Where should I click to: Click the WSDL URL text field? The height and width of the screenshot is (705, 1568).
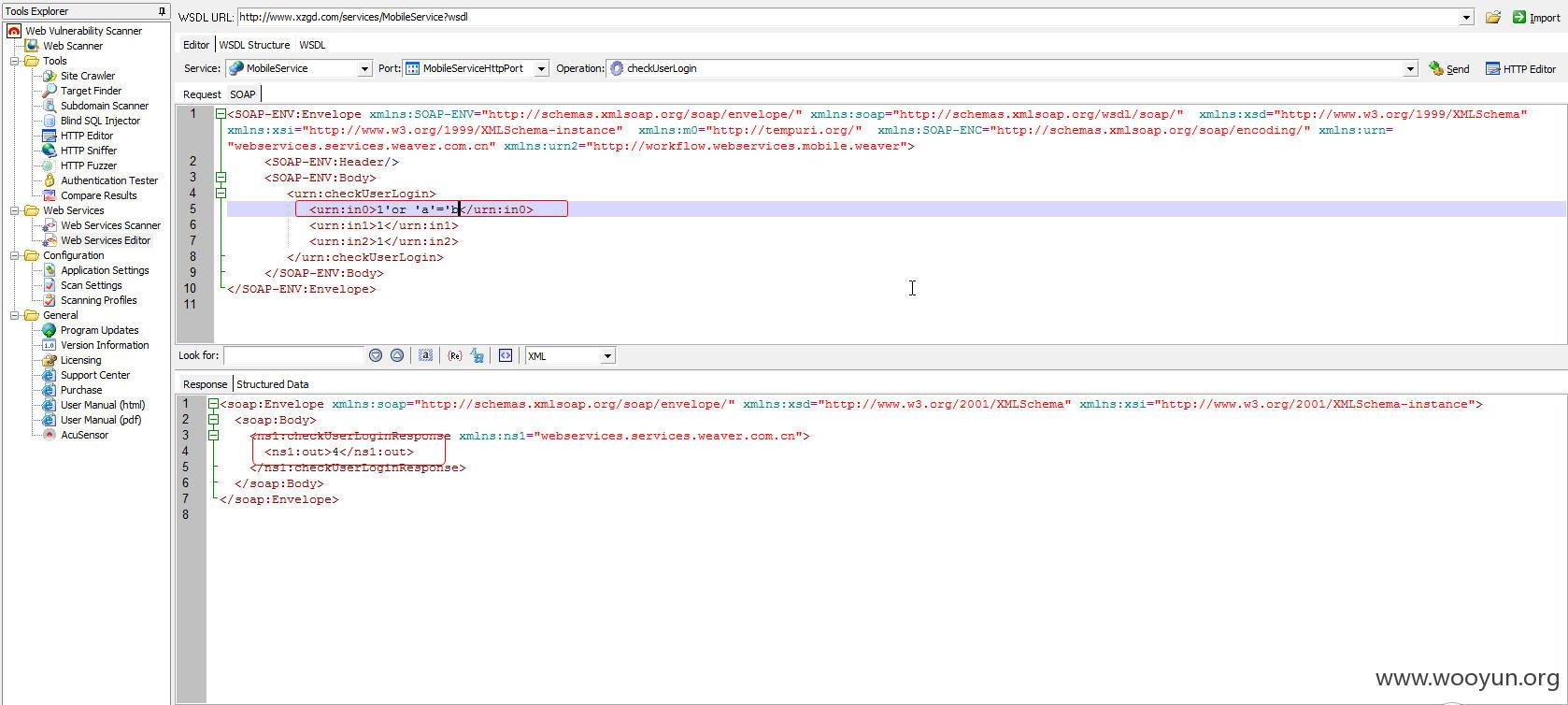click(x=848, y=17)
